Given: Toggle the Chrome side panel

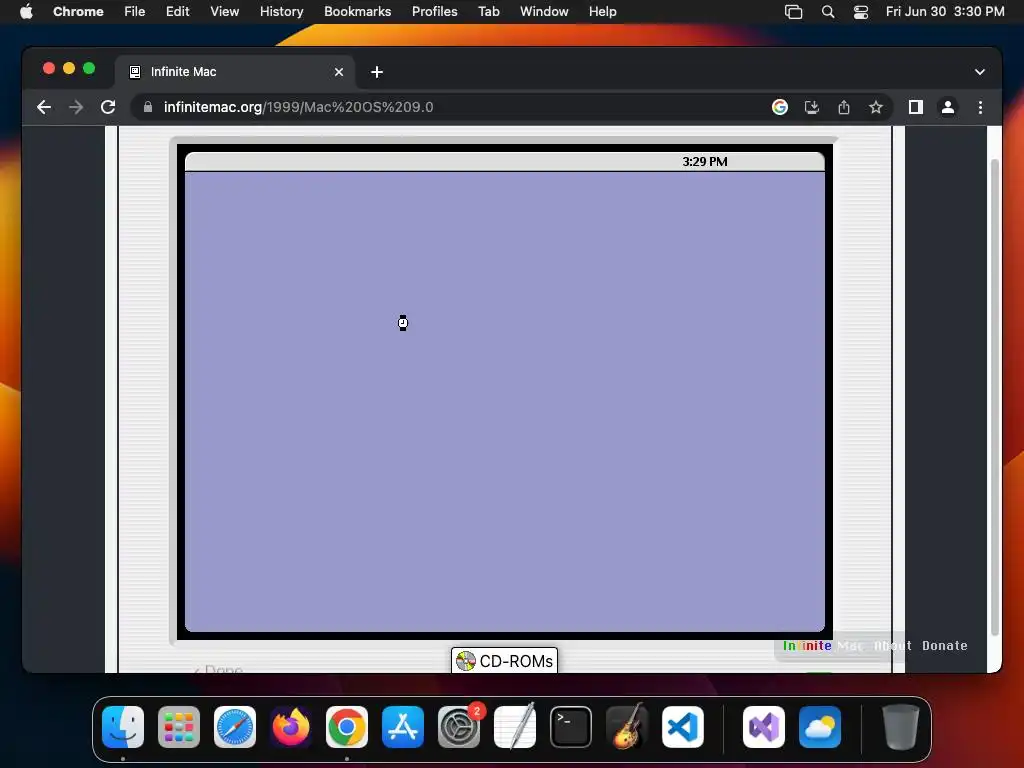Looking at the screenshot, I should (916, 107).
